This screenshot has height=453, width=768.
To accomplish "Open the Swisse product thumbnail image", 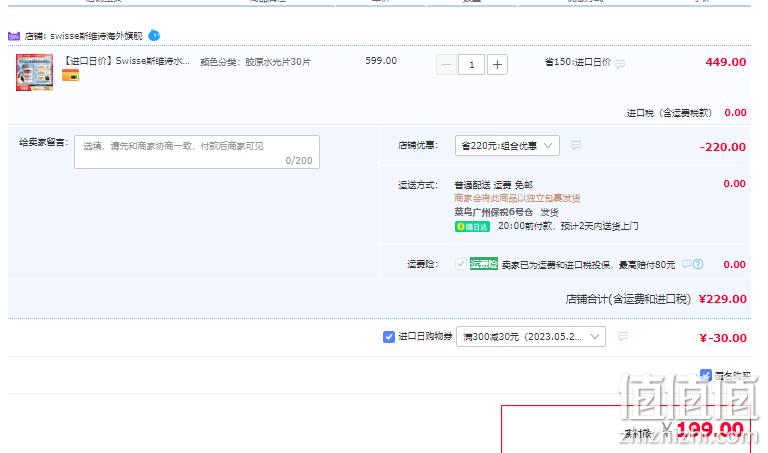I will click(34, 72).
